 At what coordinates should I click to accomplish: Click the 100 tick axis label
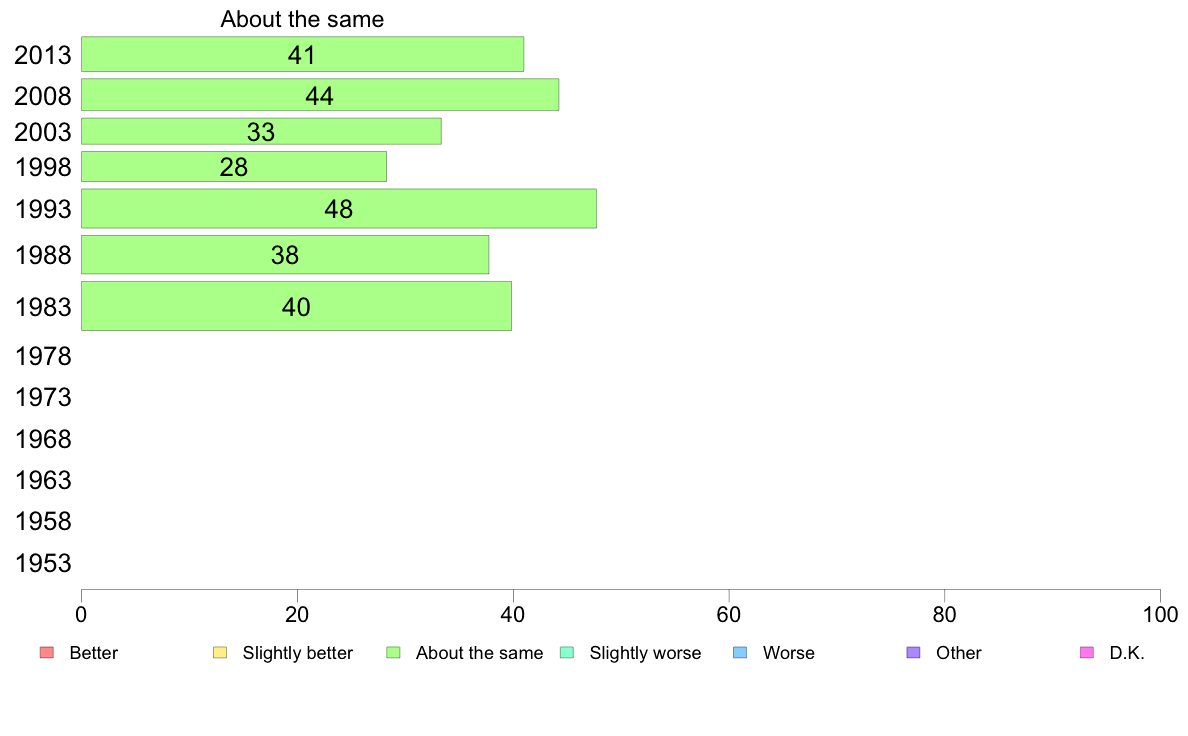pyautogui.click(x=1160, y=614)
